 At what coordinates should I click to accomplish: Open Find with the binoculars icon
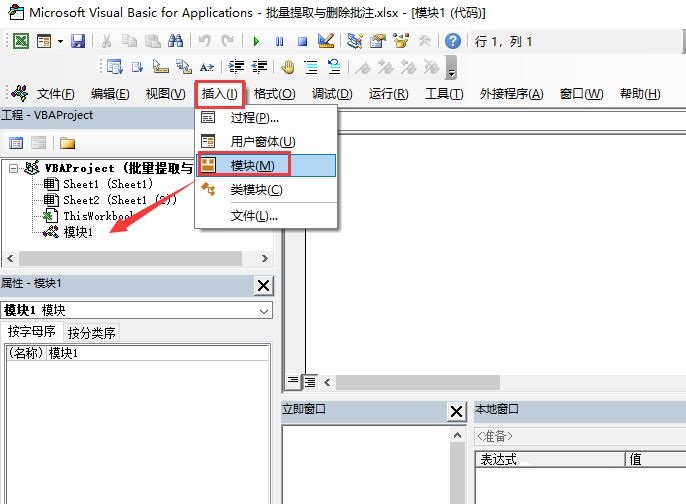point(176,41)
